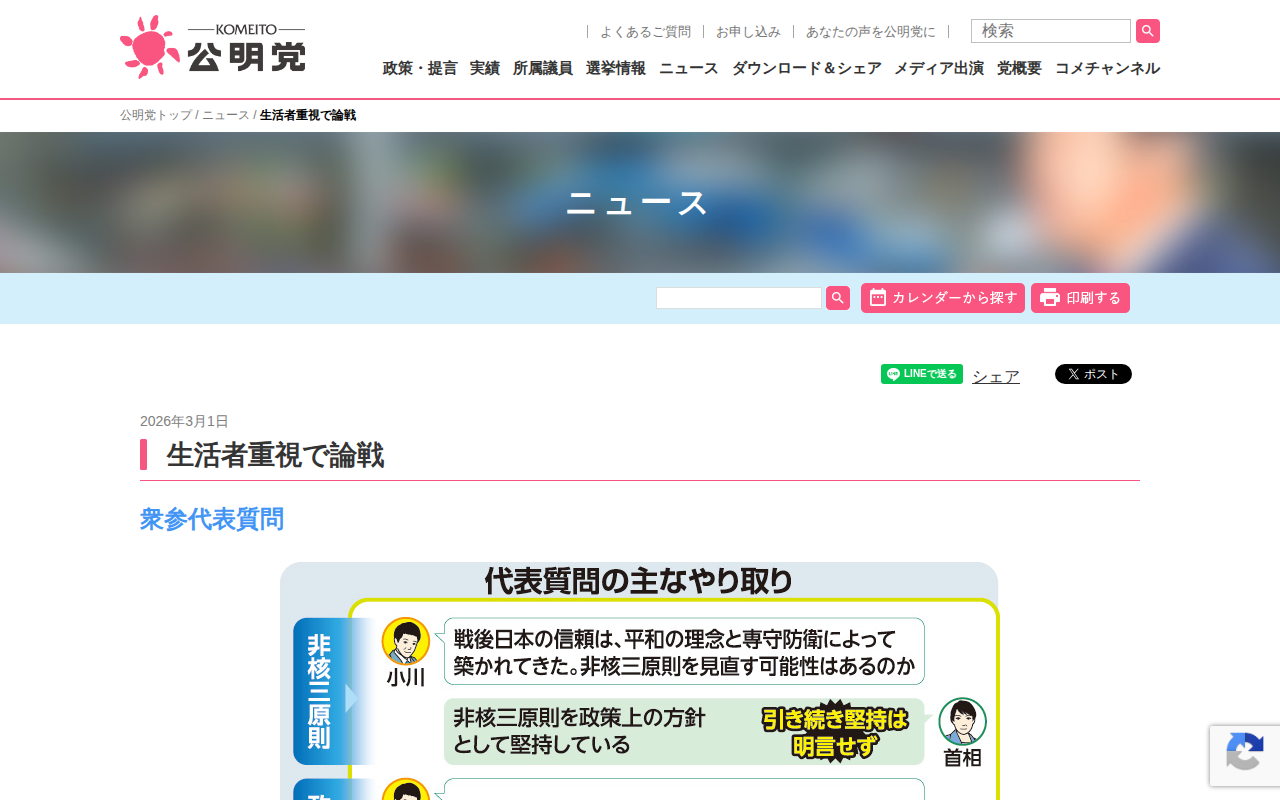Open the 実績 menu item
1280x800 pixels.
tap(485, 68)
